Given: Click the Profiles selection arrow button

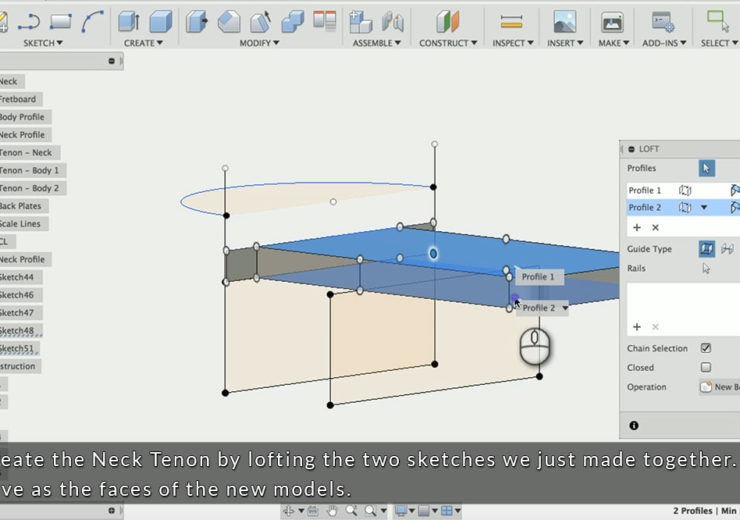Looking at the screenshot, I should pyautogui.click(x=706, y=168).
